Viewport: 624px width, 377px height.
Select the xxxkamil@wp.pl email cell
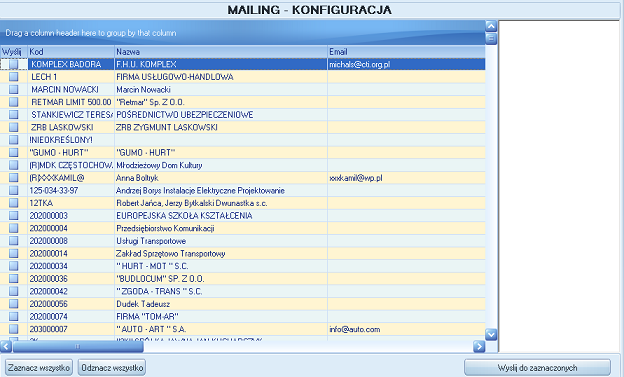(406, 178)
